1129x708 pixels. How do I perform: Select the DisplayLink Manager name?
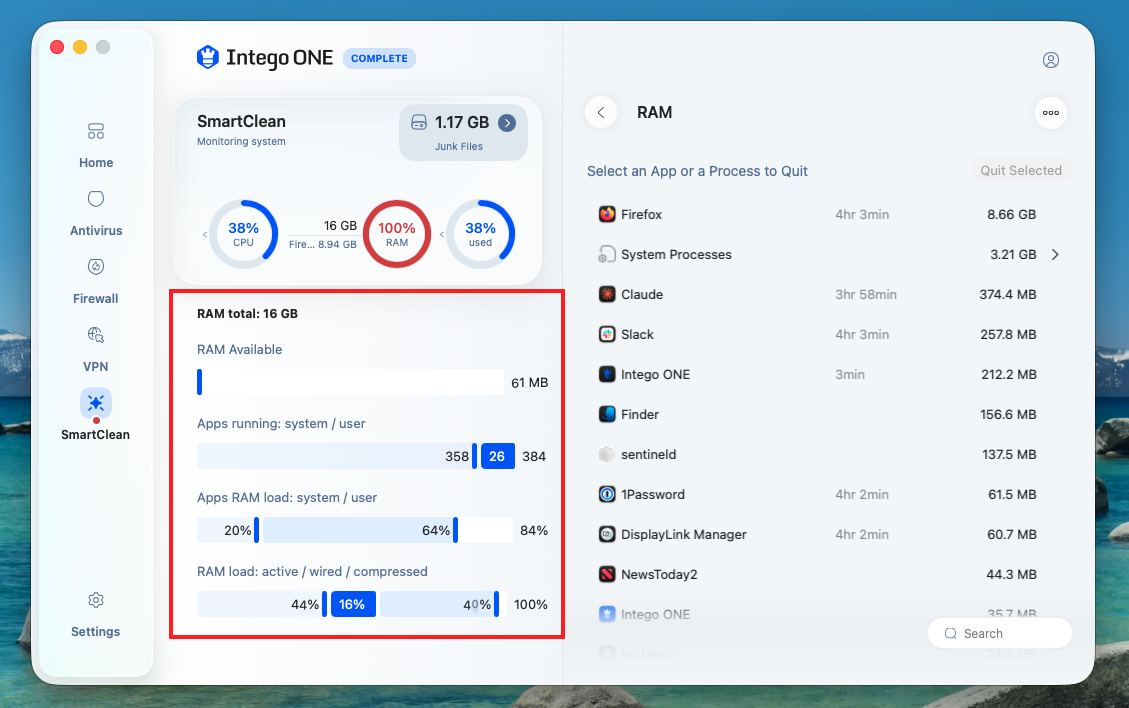point(684,535)
